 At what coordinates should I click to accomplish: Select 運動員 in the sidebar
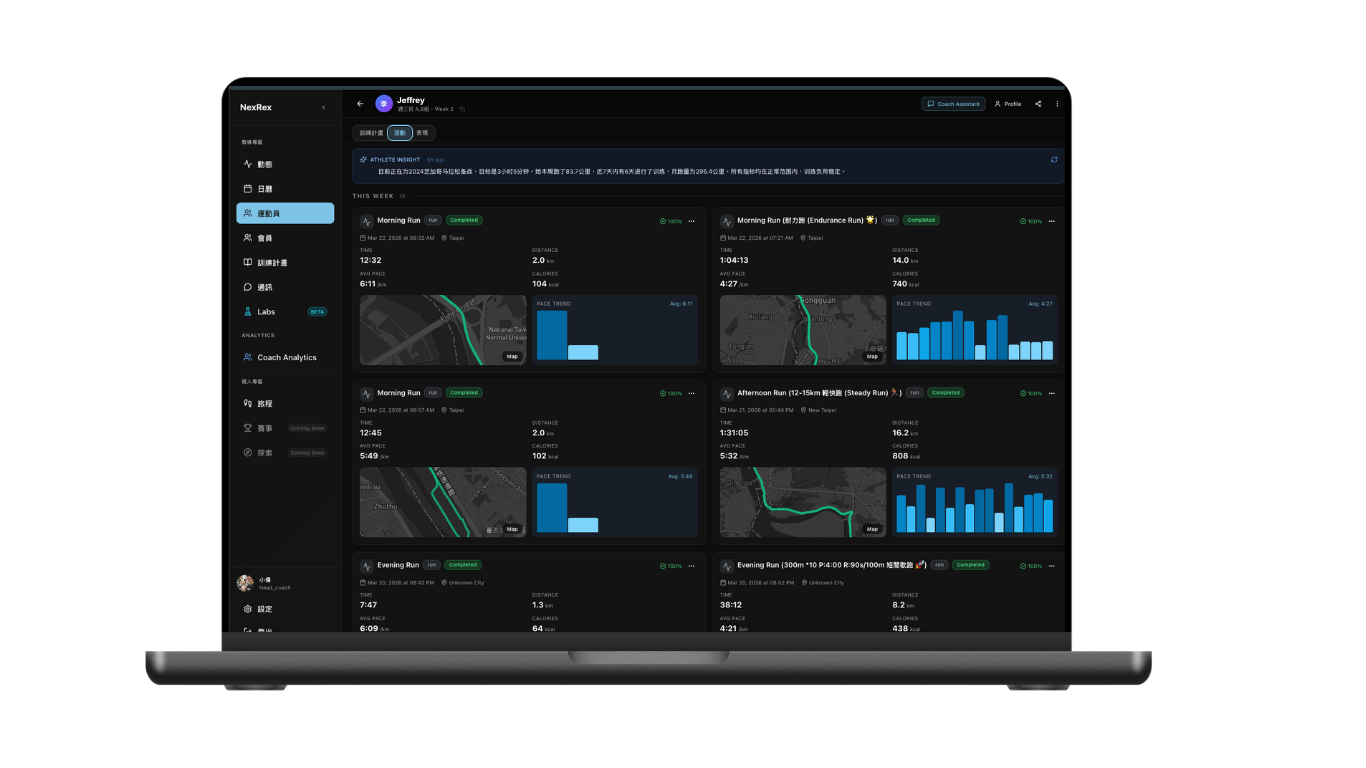tap(285, 213)
